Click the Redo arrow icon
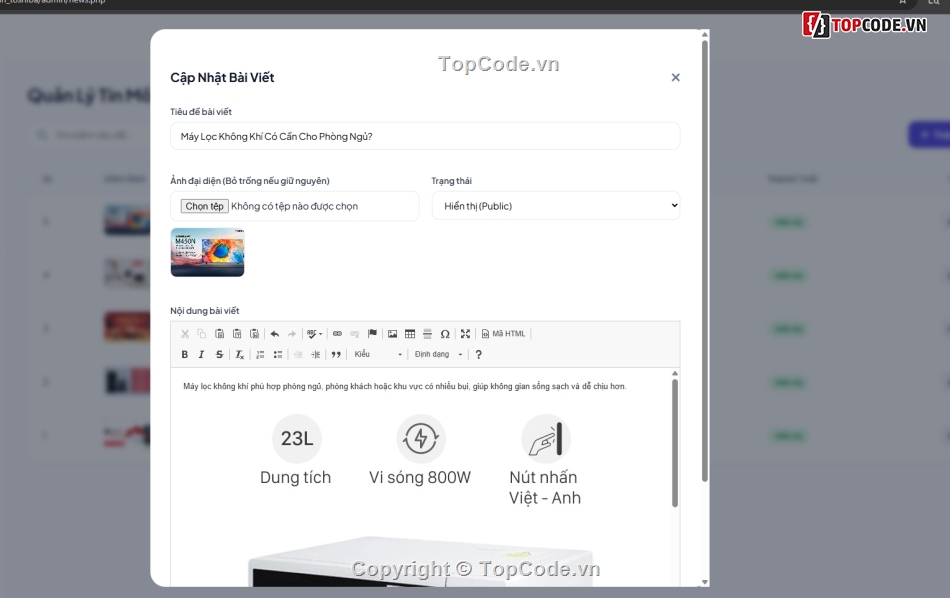The image size is (950, 598). tap(292, 334)
